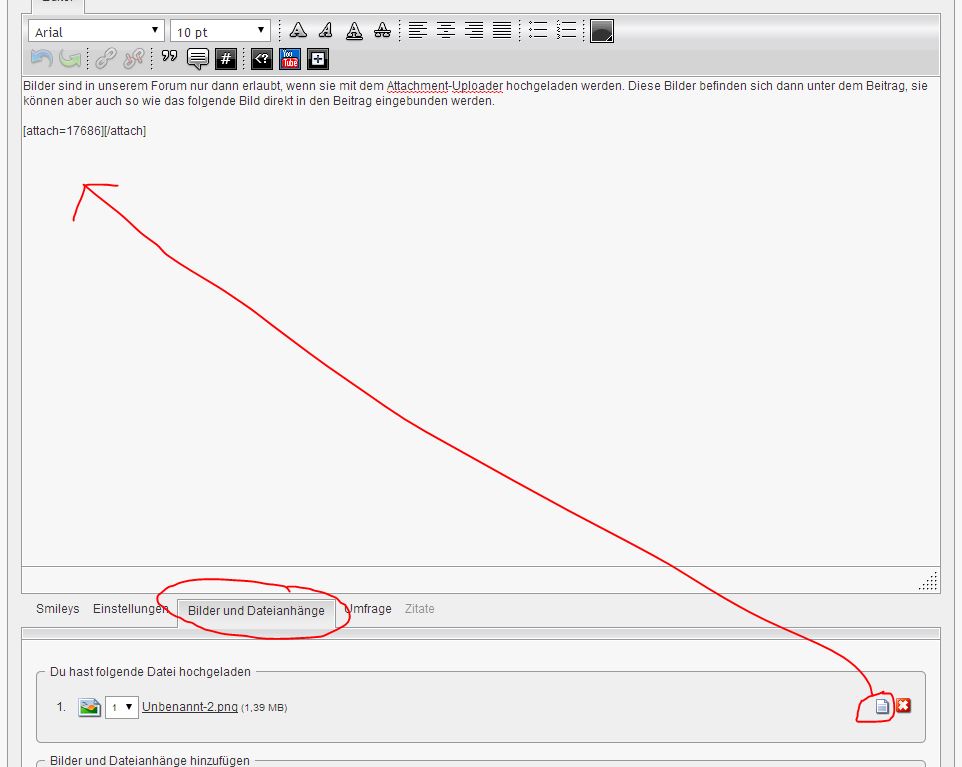962x767 pixels.
Task: Open the text color picker
Action: click(601, 31)
